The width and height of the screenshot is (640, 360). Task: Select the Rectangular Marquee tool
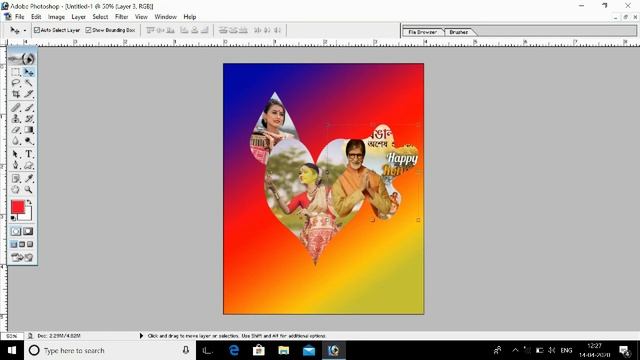(x=16, y=72)
